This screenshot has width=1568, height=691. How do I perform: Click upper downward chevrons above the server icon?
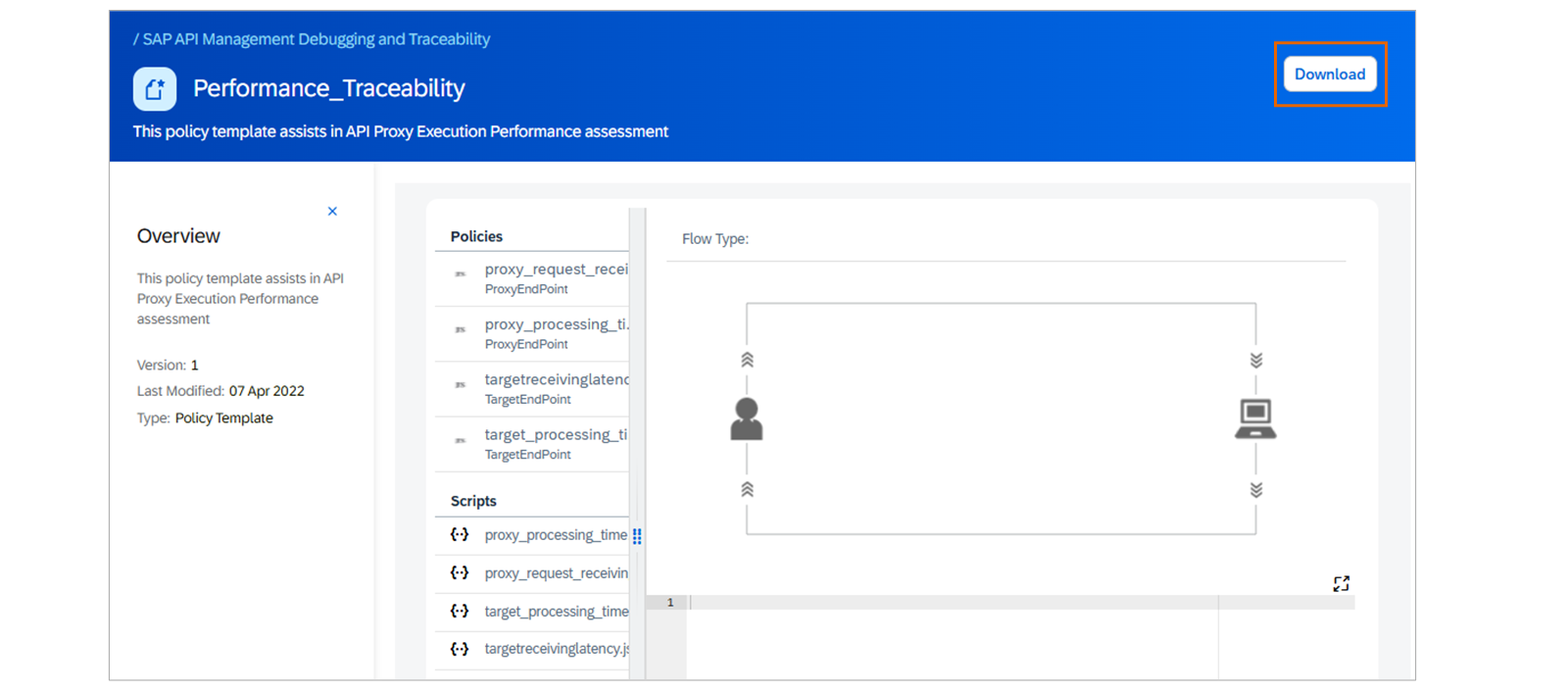pyautogui.click(x=1255, y=360)
